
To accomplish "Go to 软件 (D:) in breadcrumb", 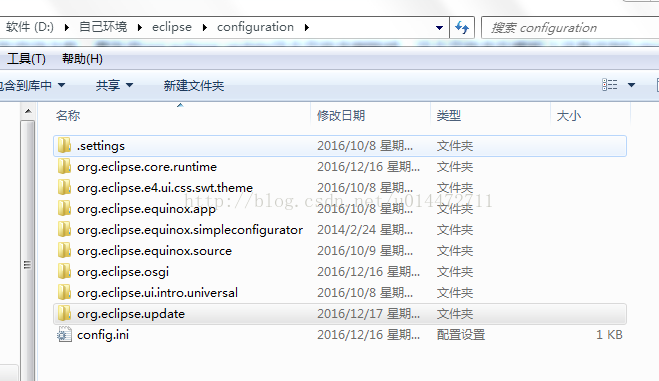I will [x=29, y=27].
